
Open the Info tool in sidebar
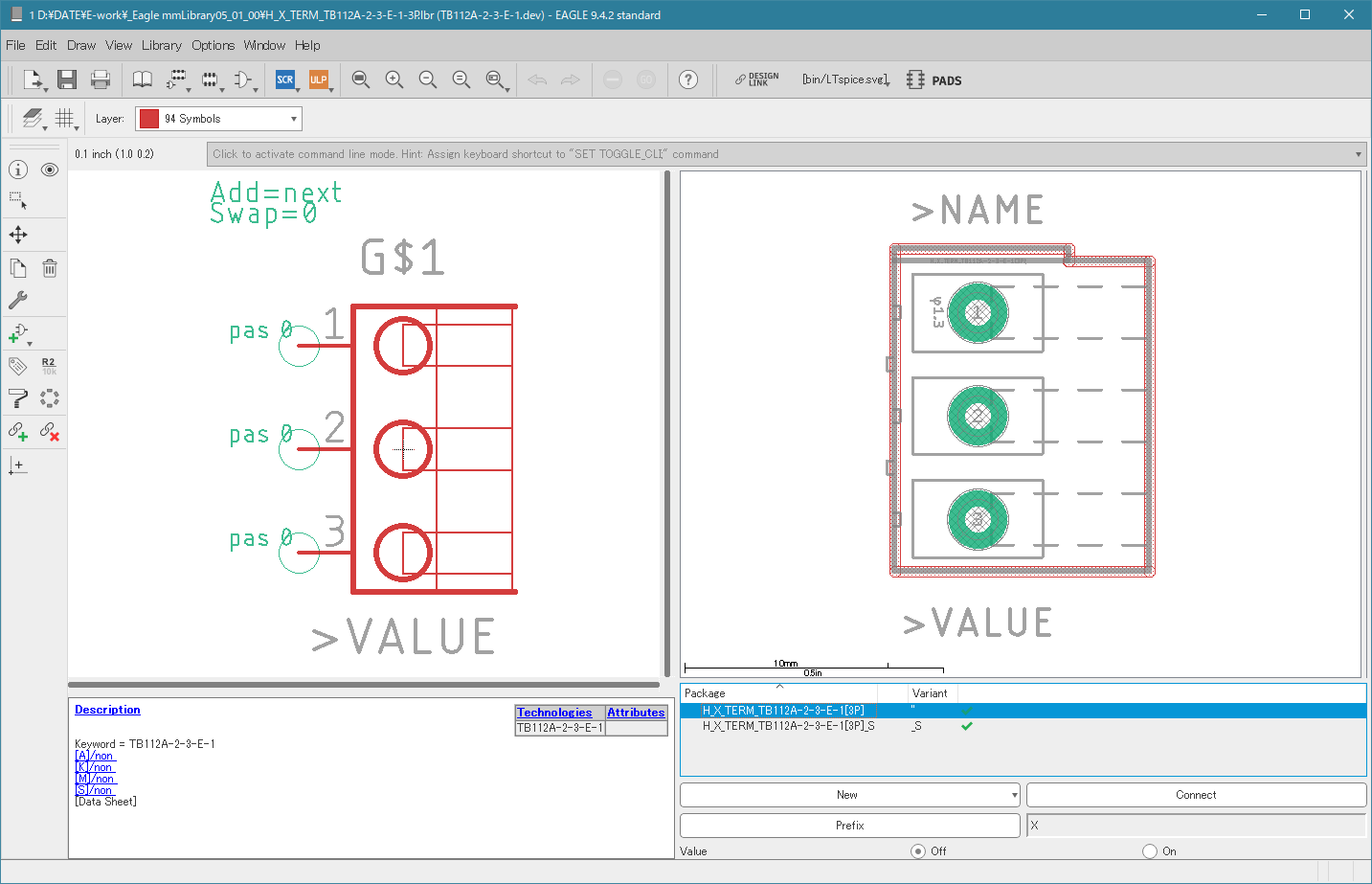tap(18, 170)
